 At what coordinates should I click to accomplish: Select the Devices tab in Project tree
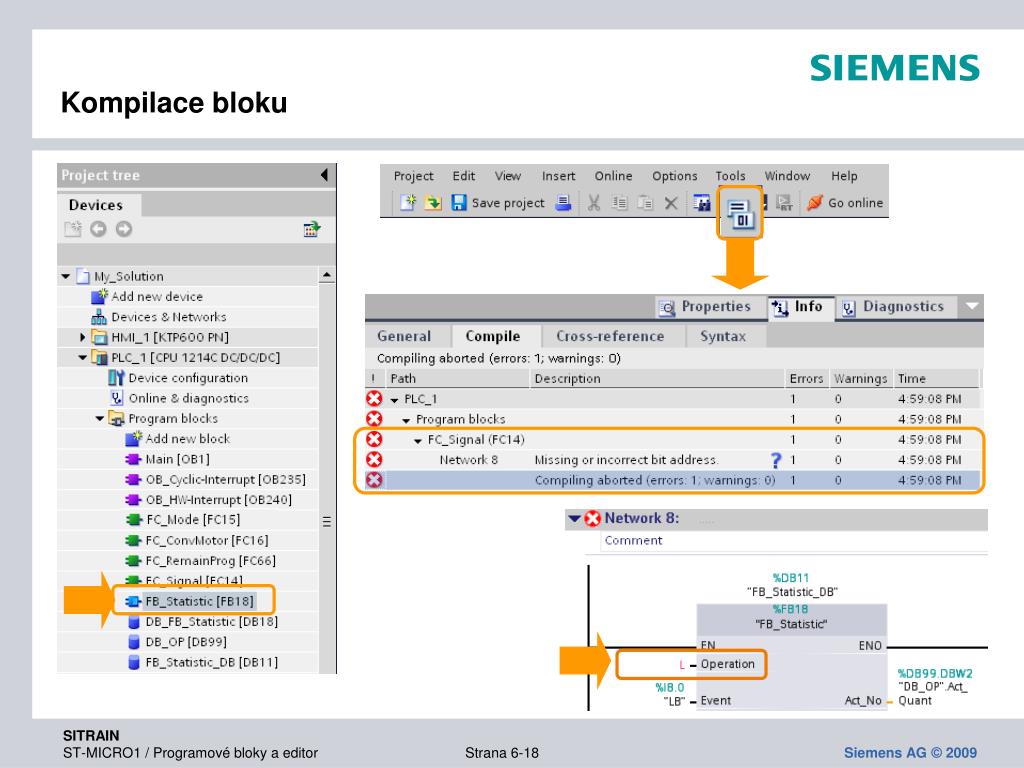96,205
